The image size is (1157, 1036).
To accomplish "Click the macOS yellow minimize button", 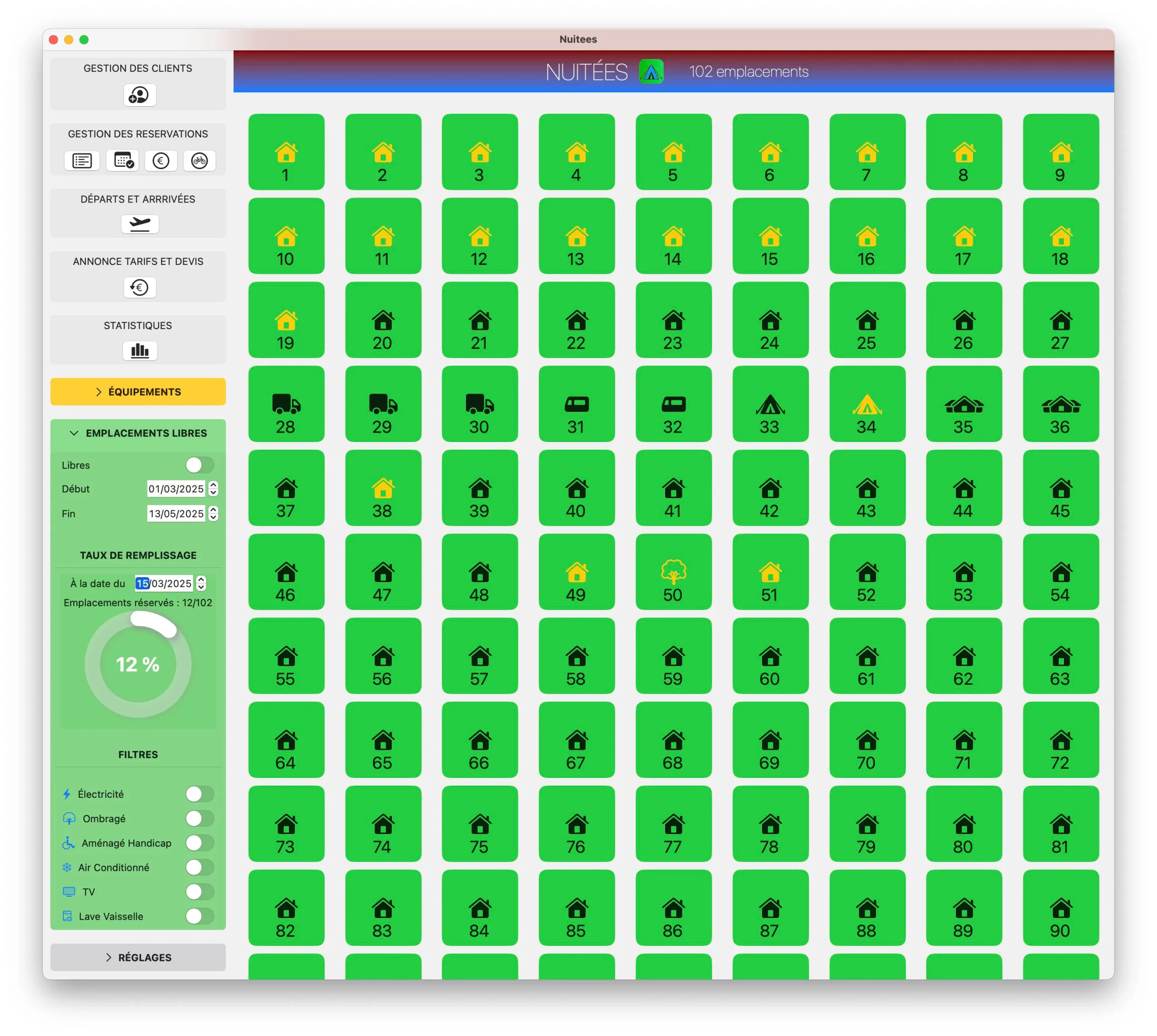I will pos(69,39).
